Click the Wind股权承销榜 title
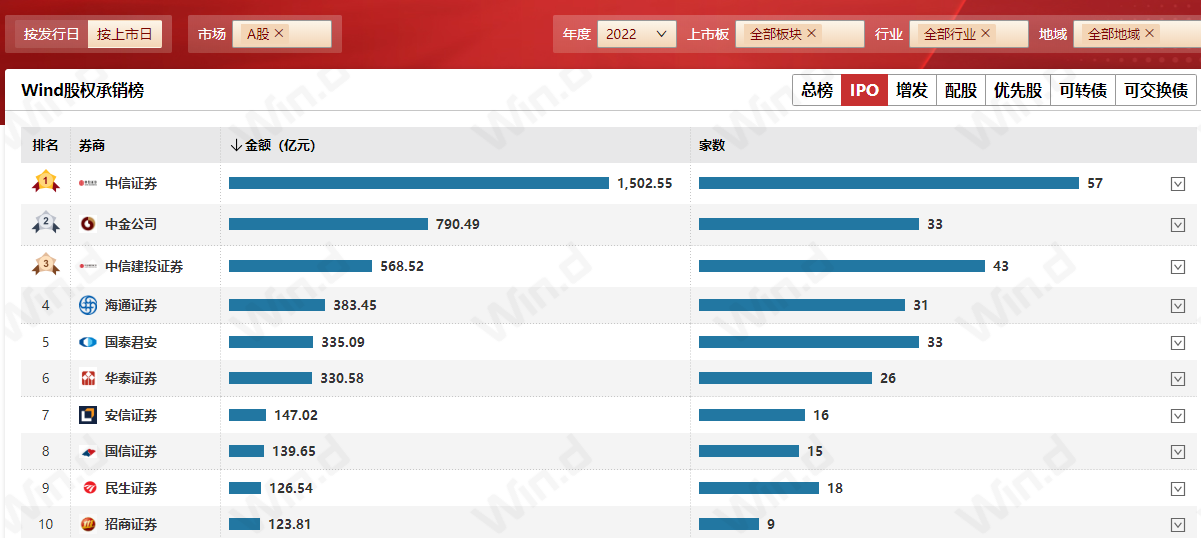This screenshot has height=538, width=1201. [82, 90]
